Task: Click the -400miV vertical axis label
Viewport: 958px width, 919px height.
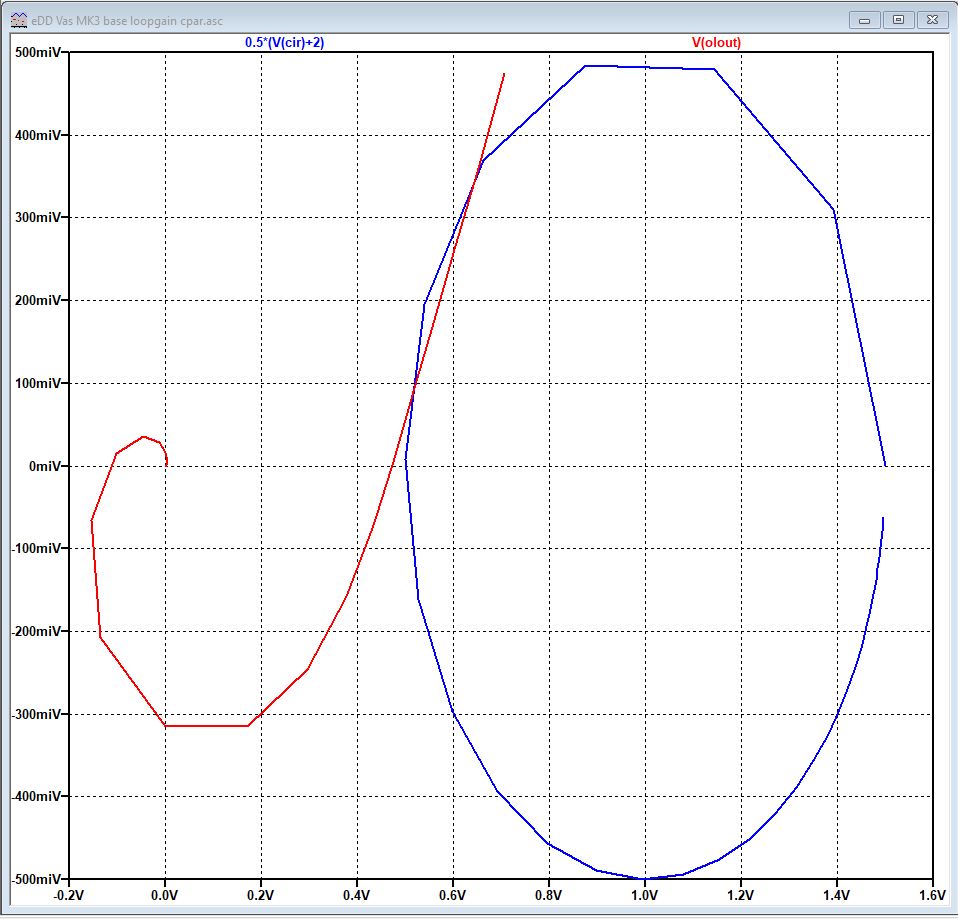Action: (x=36, y=796)
